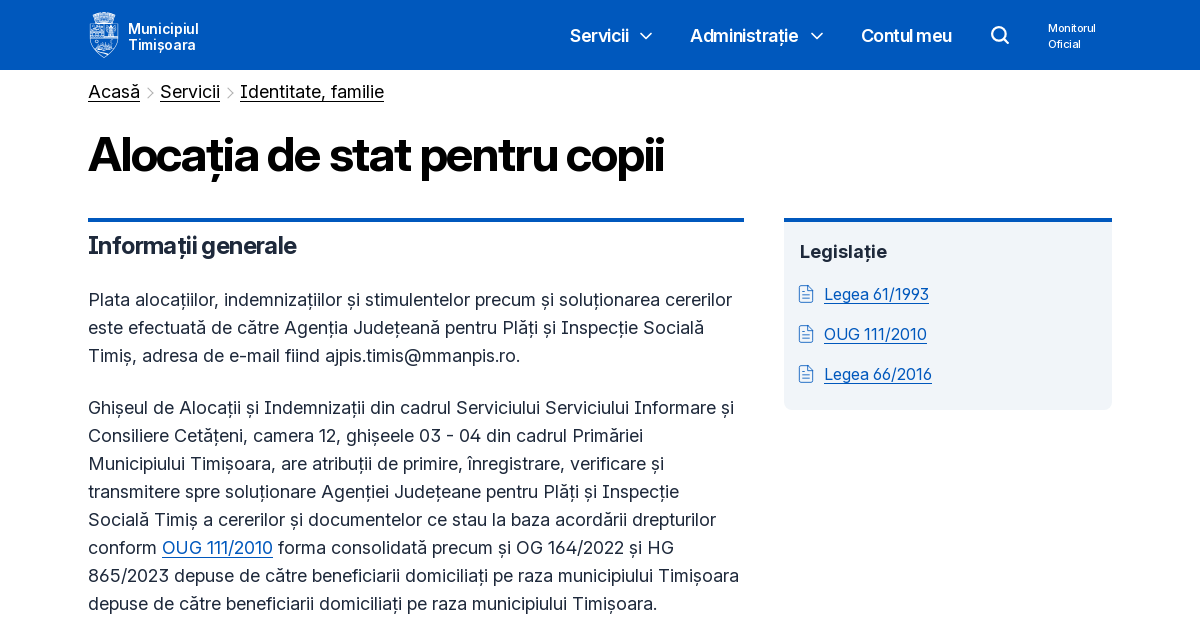
Task: Navigate to Acasă via breadcrumb
Action: (113, 92)
